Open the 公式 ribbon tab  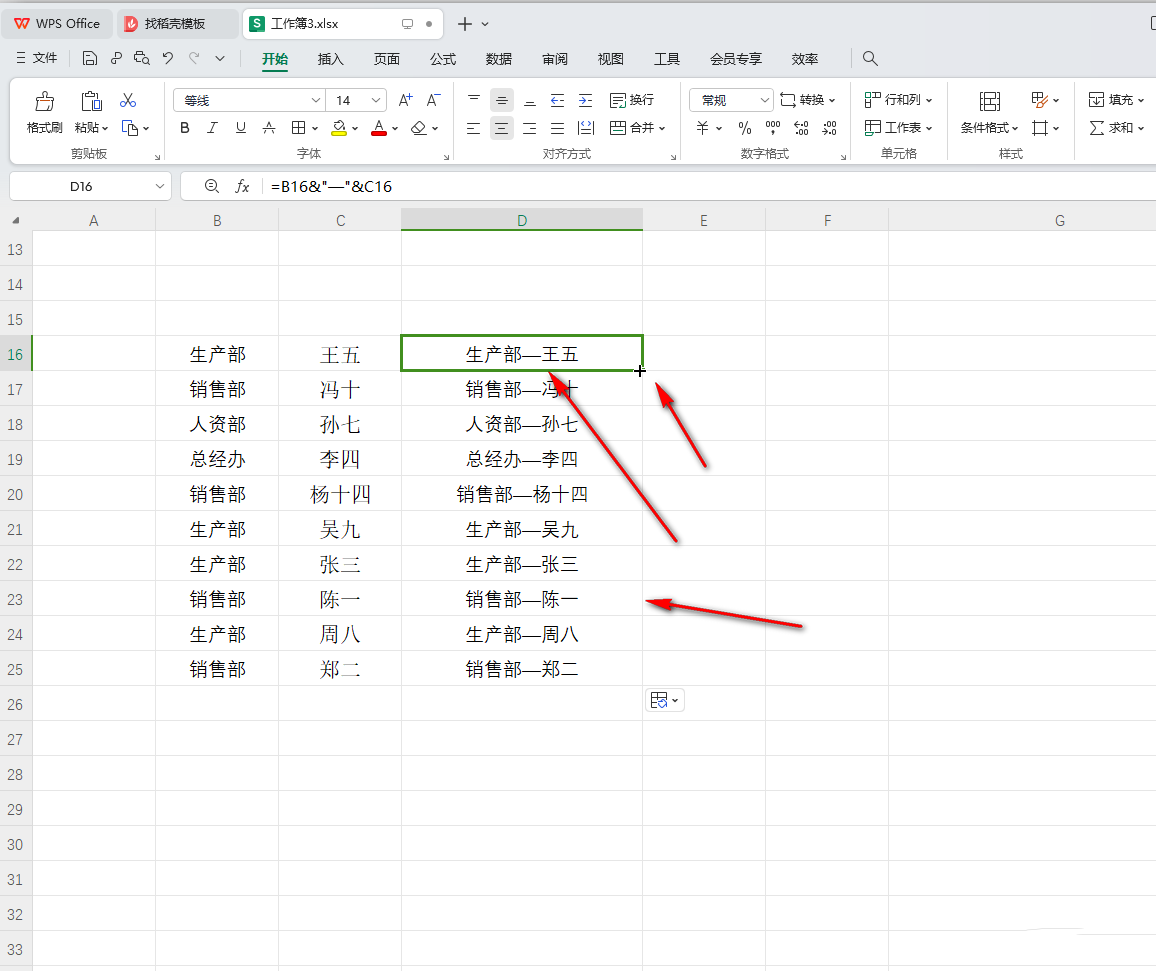tap(442, 59)
